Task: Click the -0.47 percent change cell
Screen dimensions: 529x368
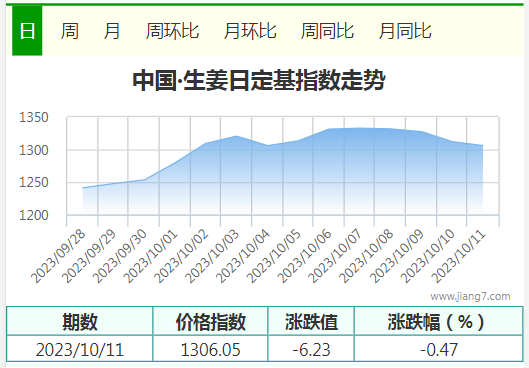Action: coord(439,349)
